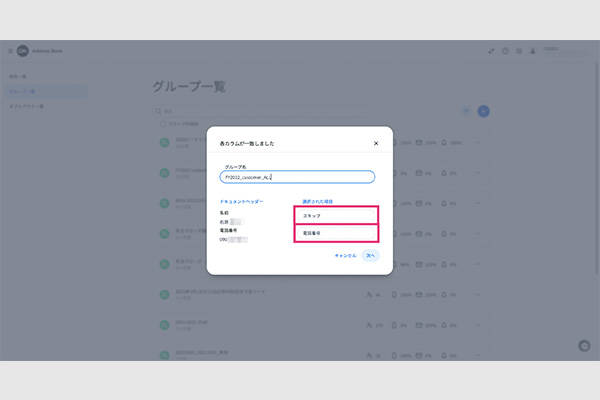Select グループ一覧 in the sidebar
Screen dimensions: 600x400
click(24, 91)
